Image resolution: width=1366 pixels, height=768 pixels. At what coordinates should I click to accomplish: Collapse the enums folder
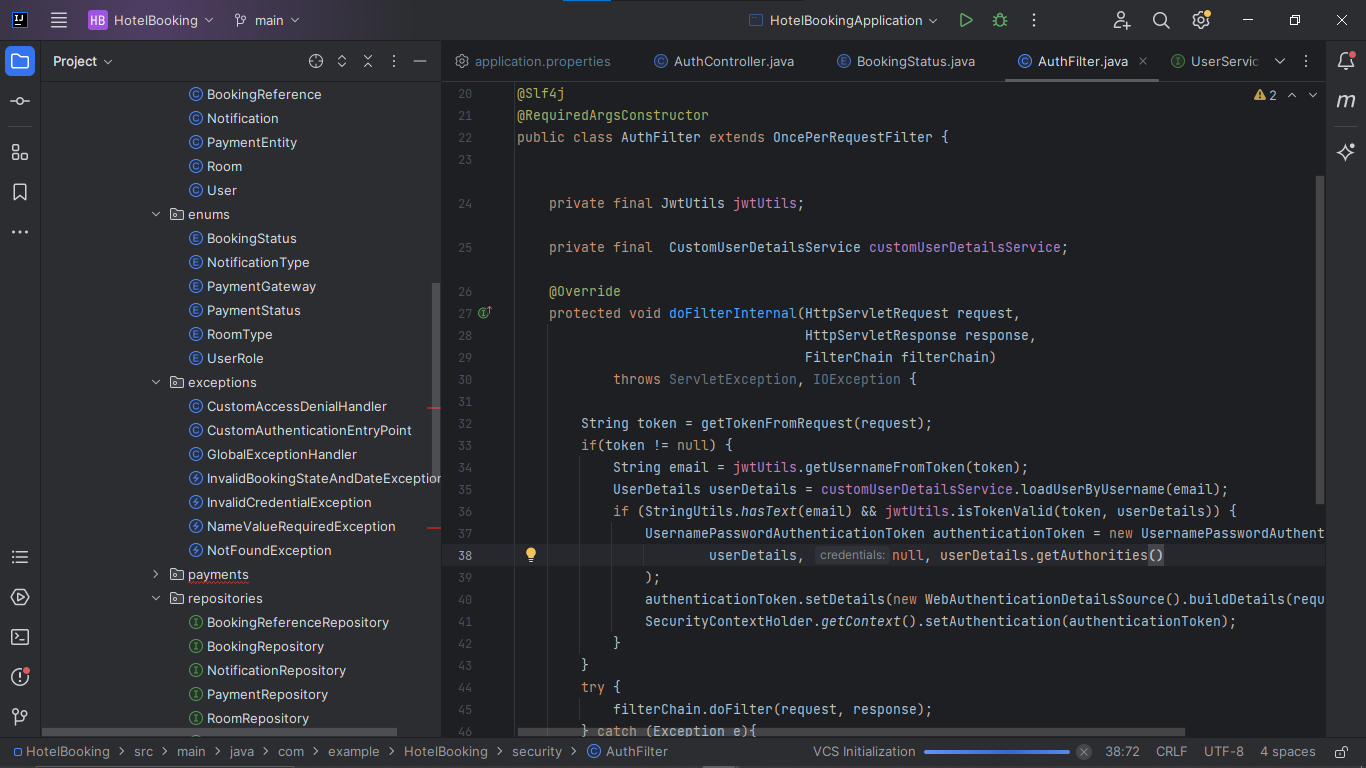coord(156,214)
